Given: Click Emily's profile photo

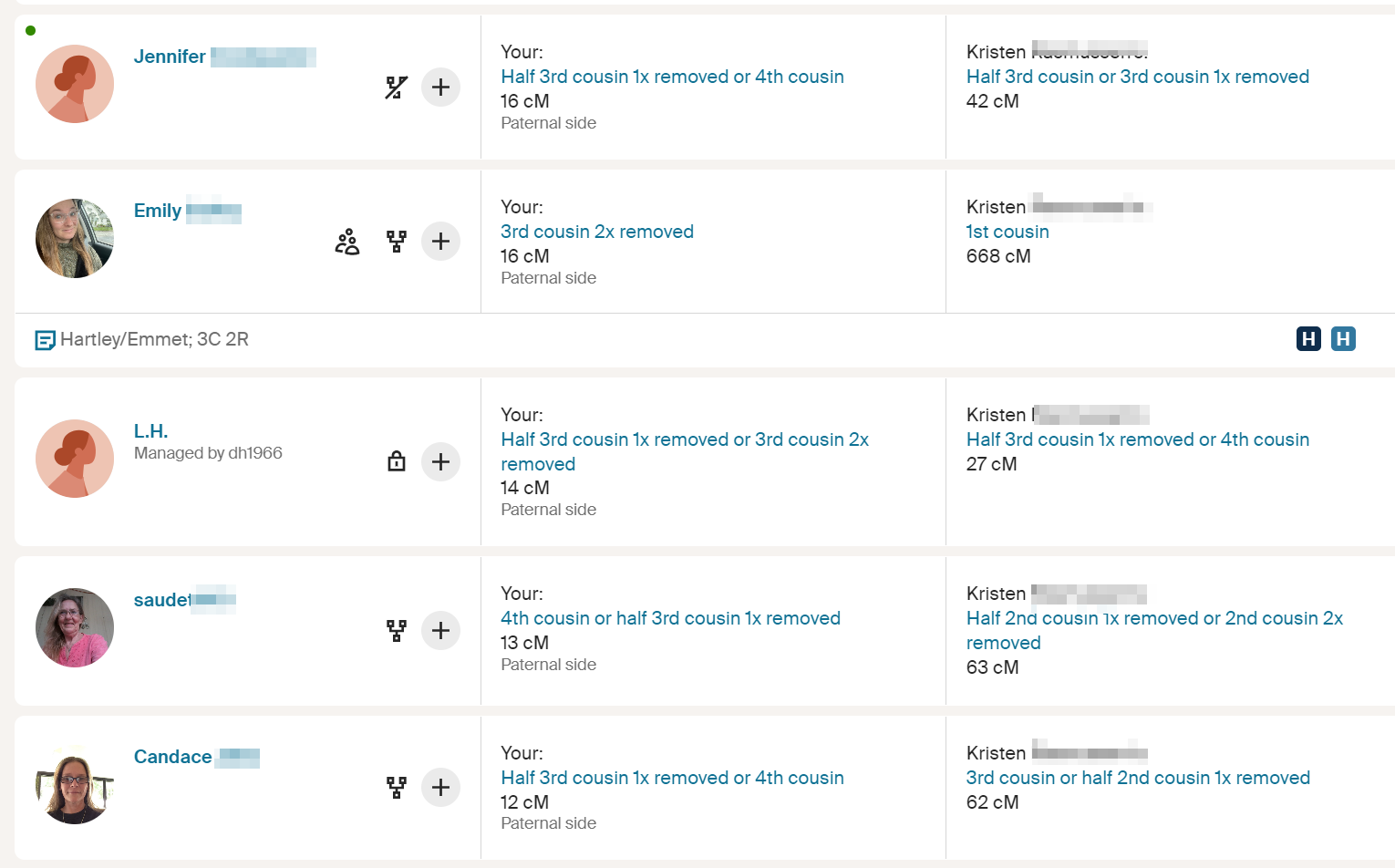Looking at the screenshot, I should point(75,238).
